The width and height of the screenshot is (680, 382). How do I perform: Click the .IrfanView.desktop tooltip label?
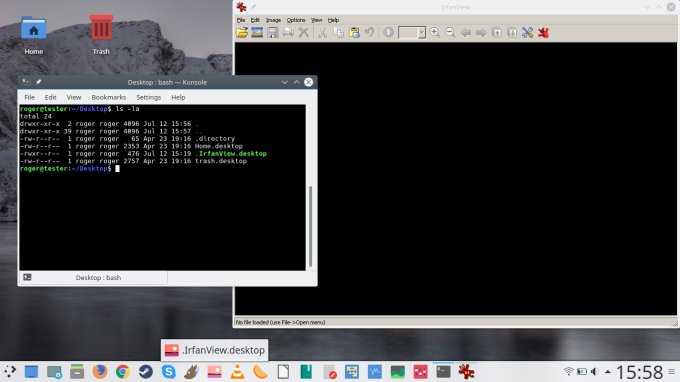(x=215, y=350)
